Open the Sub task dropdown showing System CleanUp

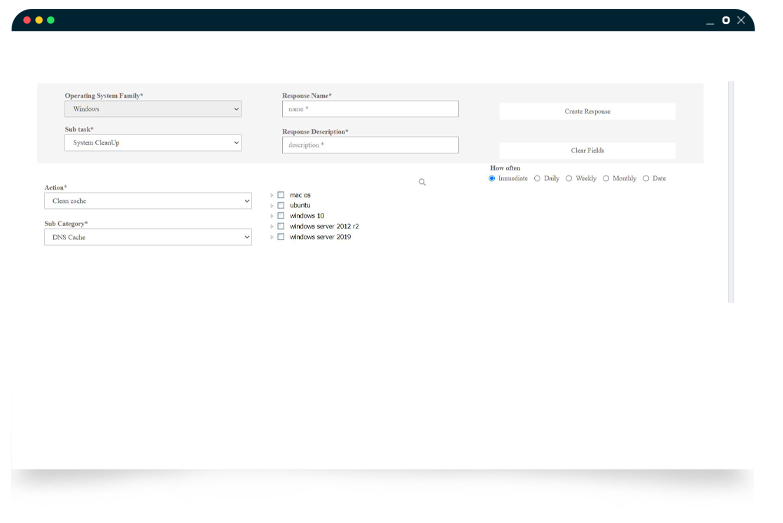153,143
